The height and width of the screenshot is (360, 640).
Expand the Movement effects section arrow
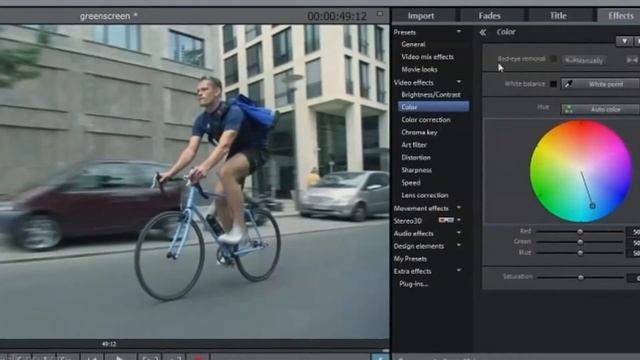click(459, 208)
